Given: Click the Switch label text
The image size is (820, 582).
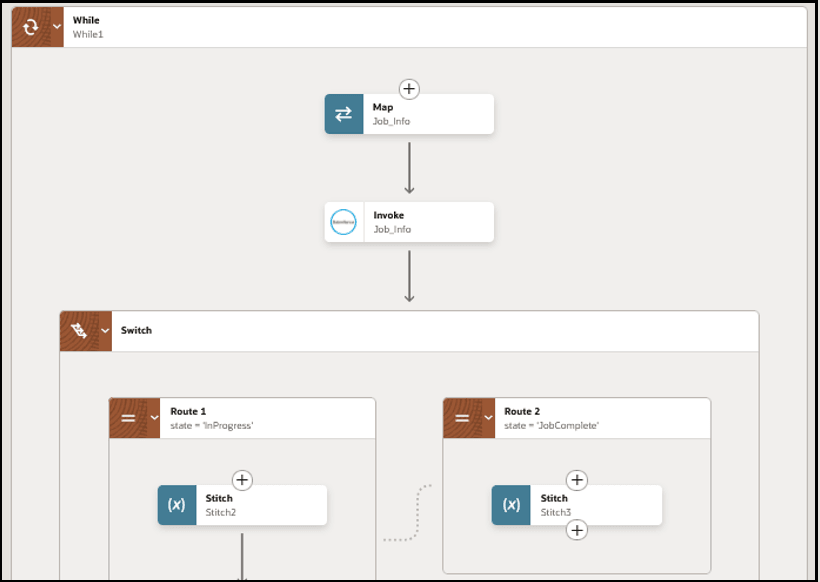Looking at the screenshot, I should 137,330.
